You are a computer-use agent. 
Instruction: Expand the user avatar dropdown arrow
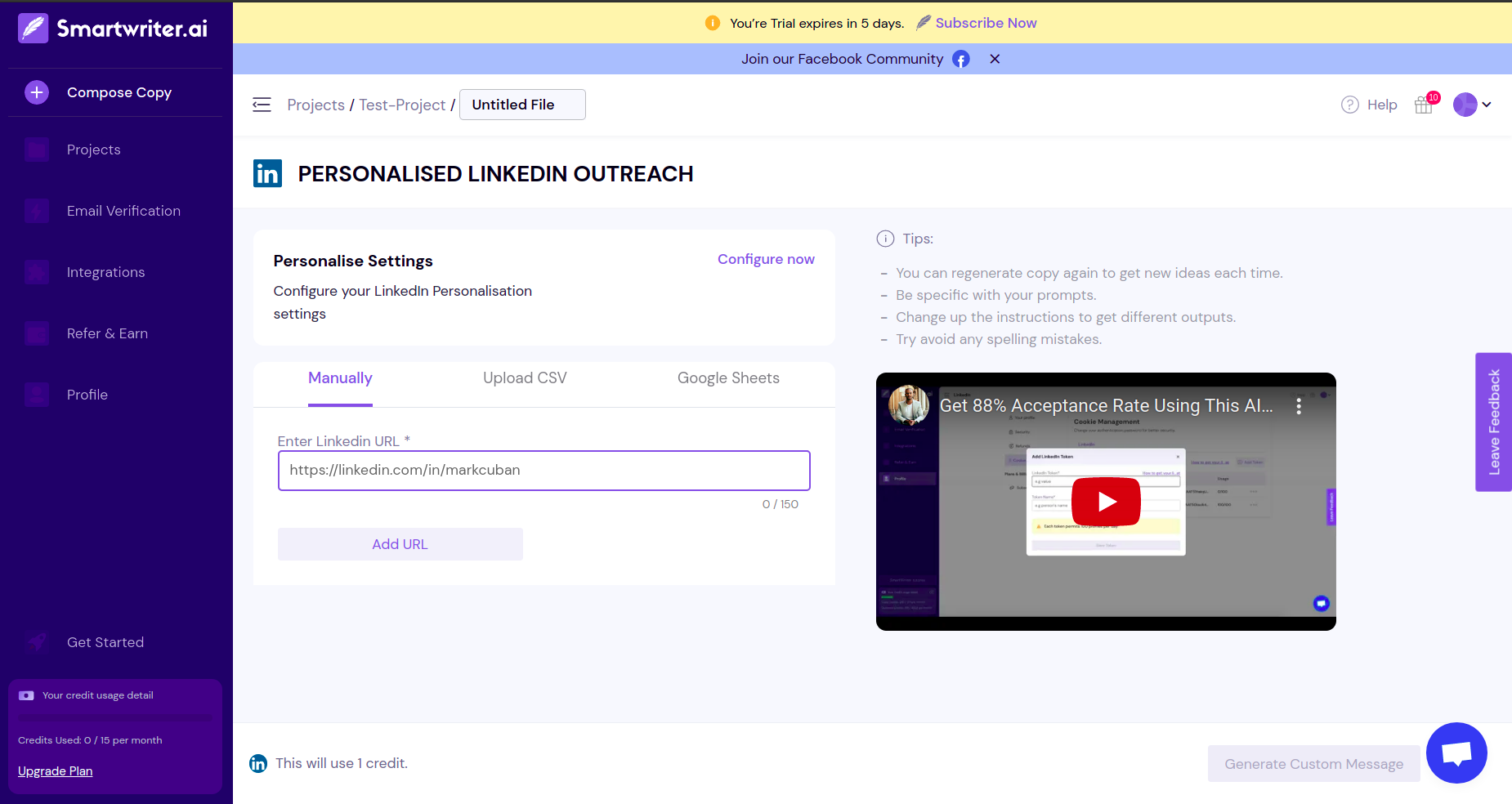(x=1487, y=105)
